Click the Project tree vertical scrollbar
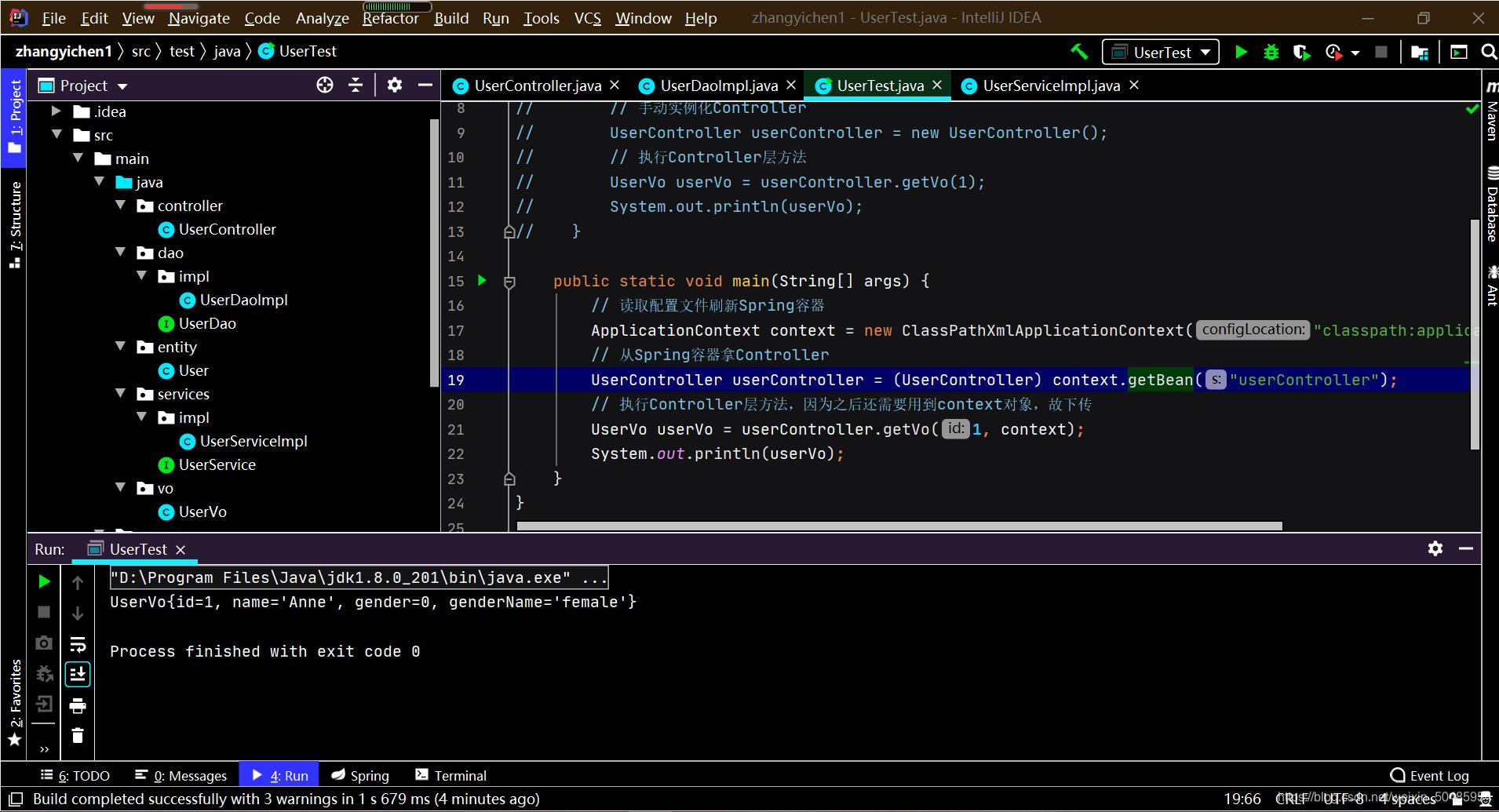This screenshot has width=1499, height=812. 434,253
